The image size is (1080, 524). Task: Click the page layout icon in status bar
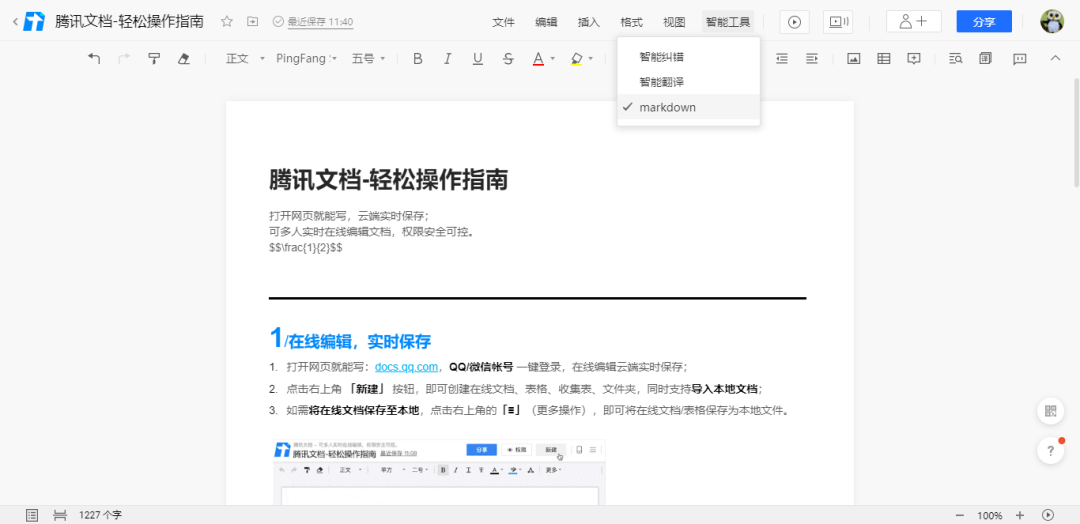click(x=60, y=515)
